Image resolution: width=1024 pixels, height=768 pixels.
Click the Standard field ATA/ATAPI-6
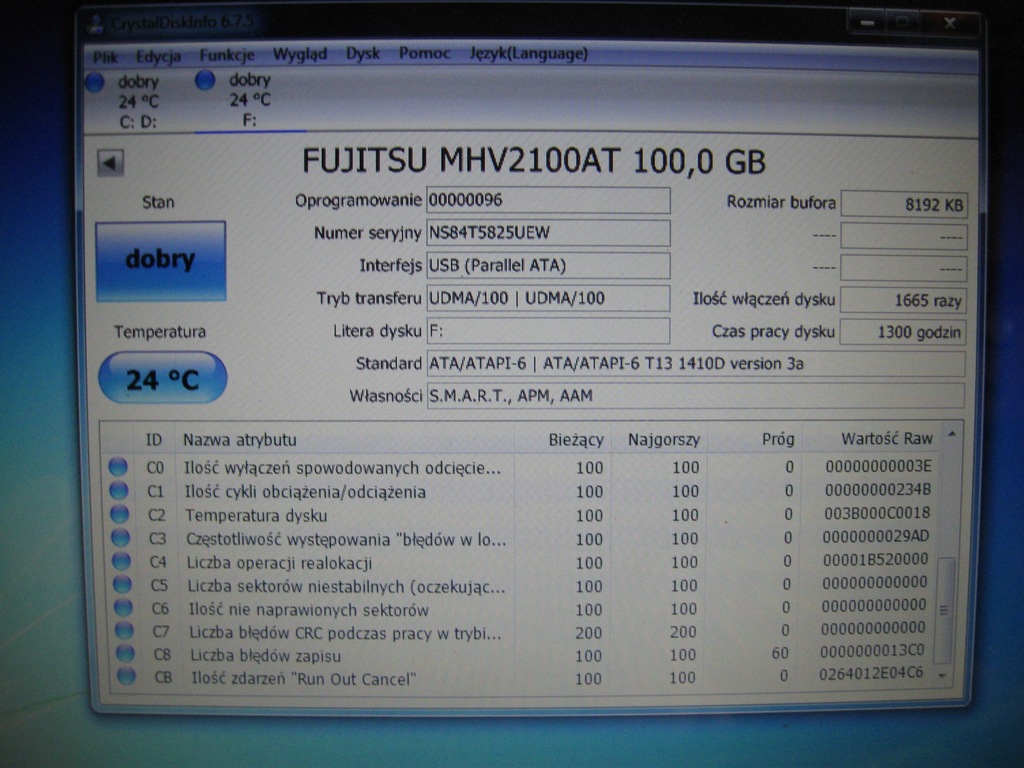[x=696, y=364]
